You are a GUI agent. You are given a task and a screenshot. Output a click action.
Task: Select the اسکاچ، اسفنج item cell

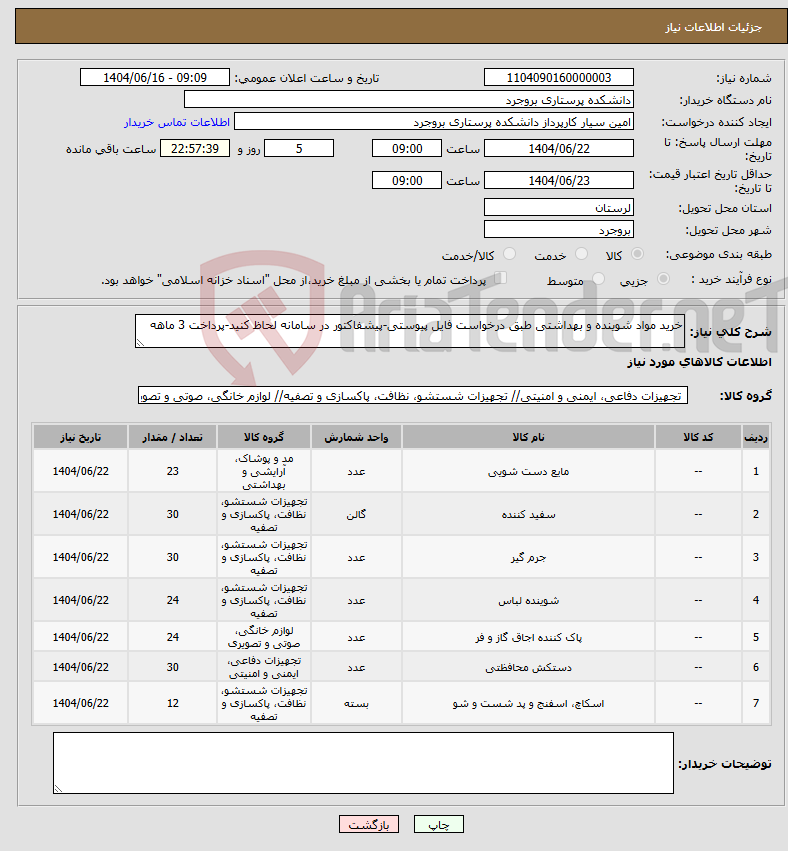point(528,703)
